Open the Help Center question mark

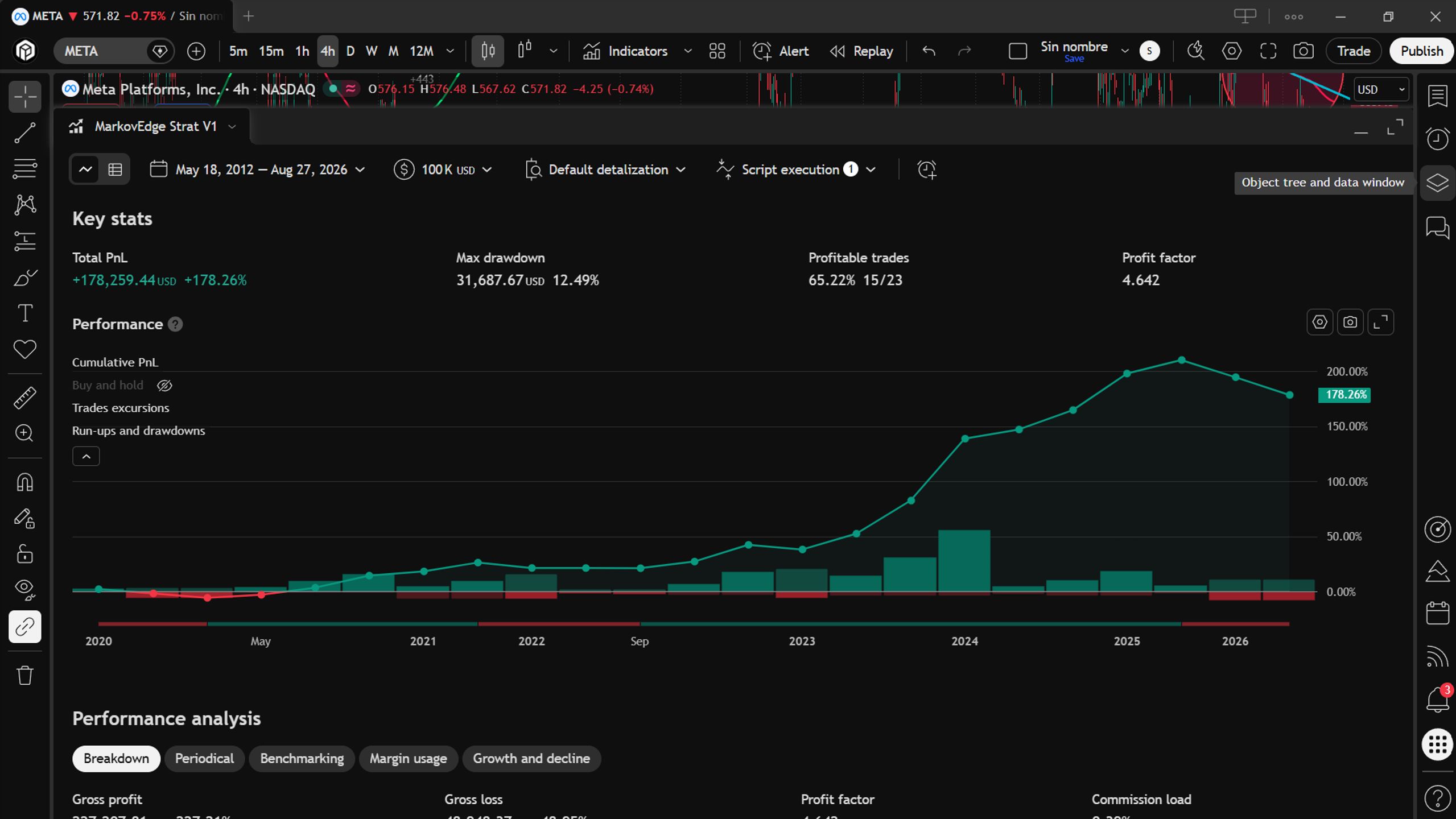1437,797
